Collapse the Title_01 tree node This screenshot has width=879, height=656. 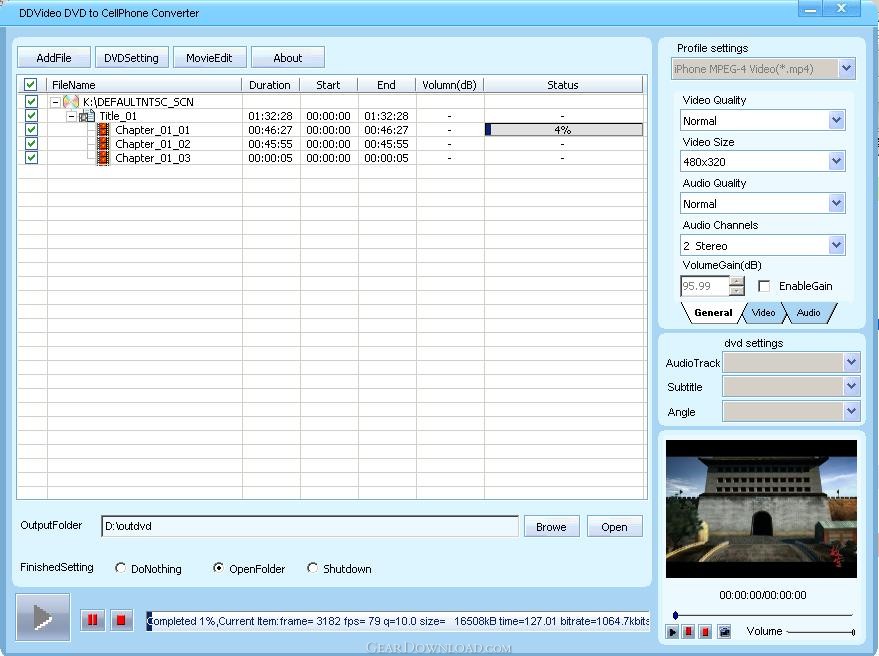(x=72, y=116)
